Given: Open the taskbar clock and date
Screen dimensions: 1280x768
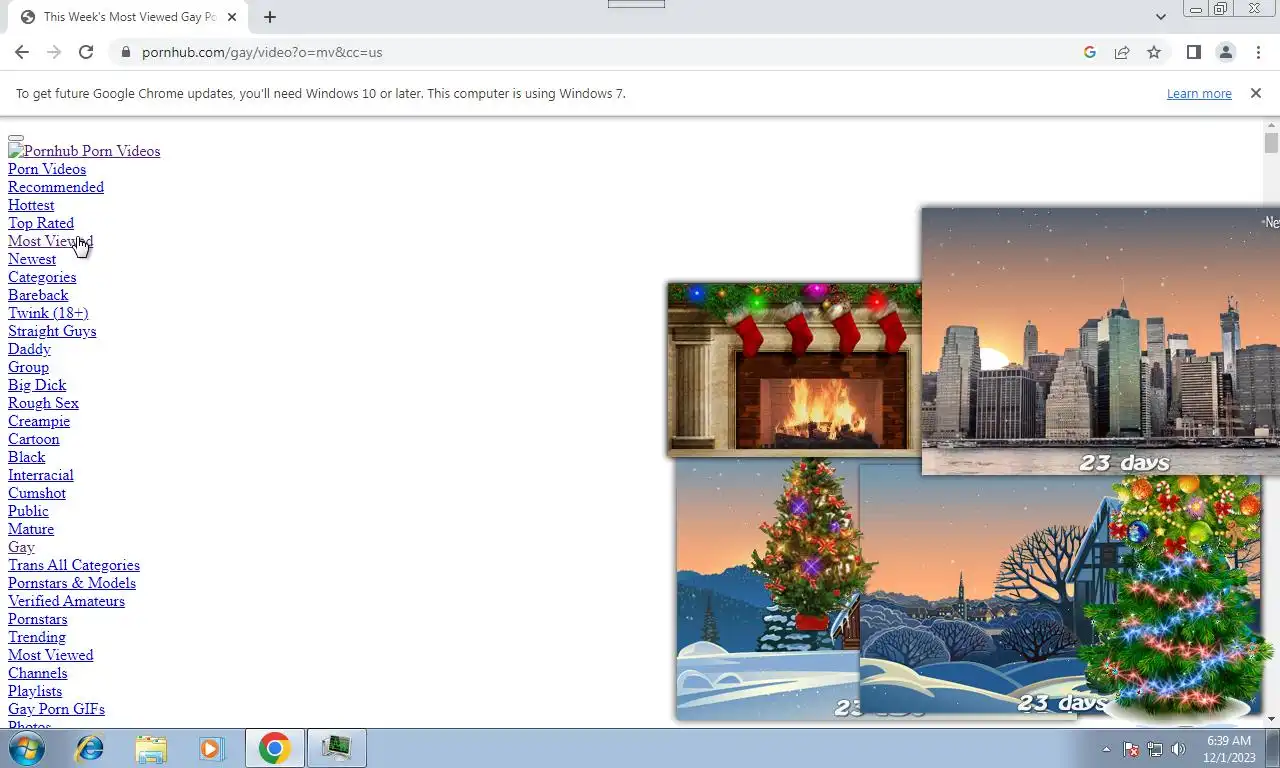Looking at the screenshot, I should coord(1229,749).
